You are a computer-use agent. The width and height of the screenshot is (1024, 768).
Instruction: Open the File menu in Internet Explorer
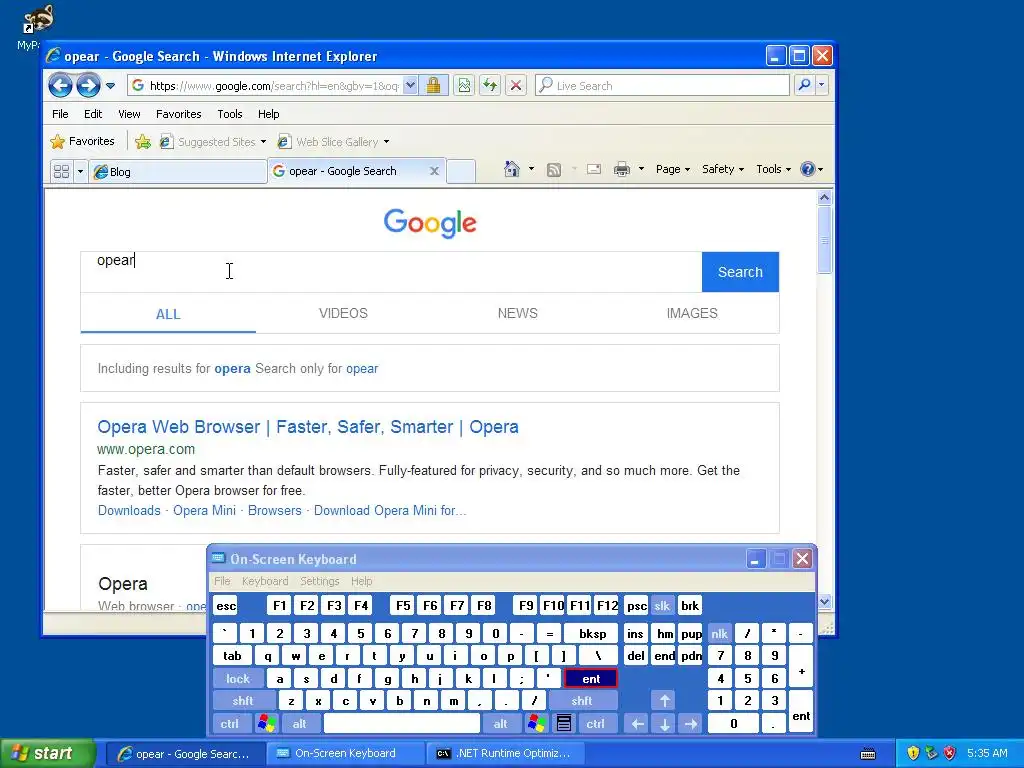coord(60,114)
